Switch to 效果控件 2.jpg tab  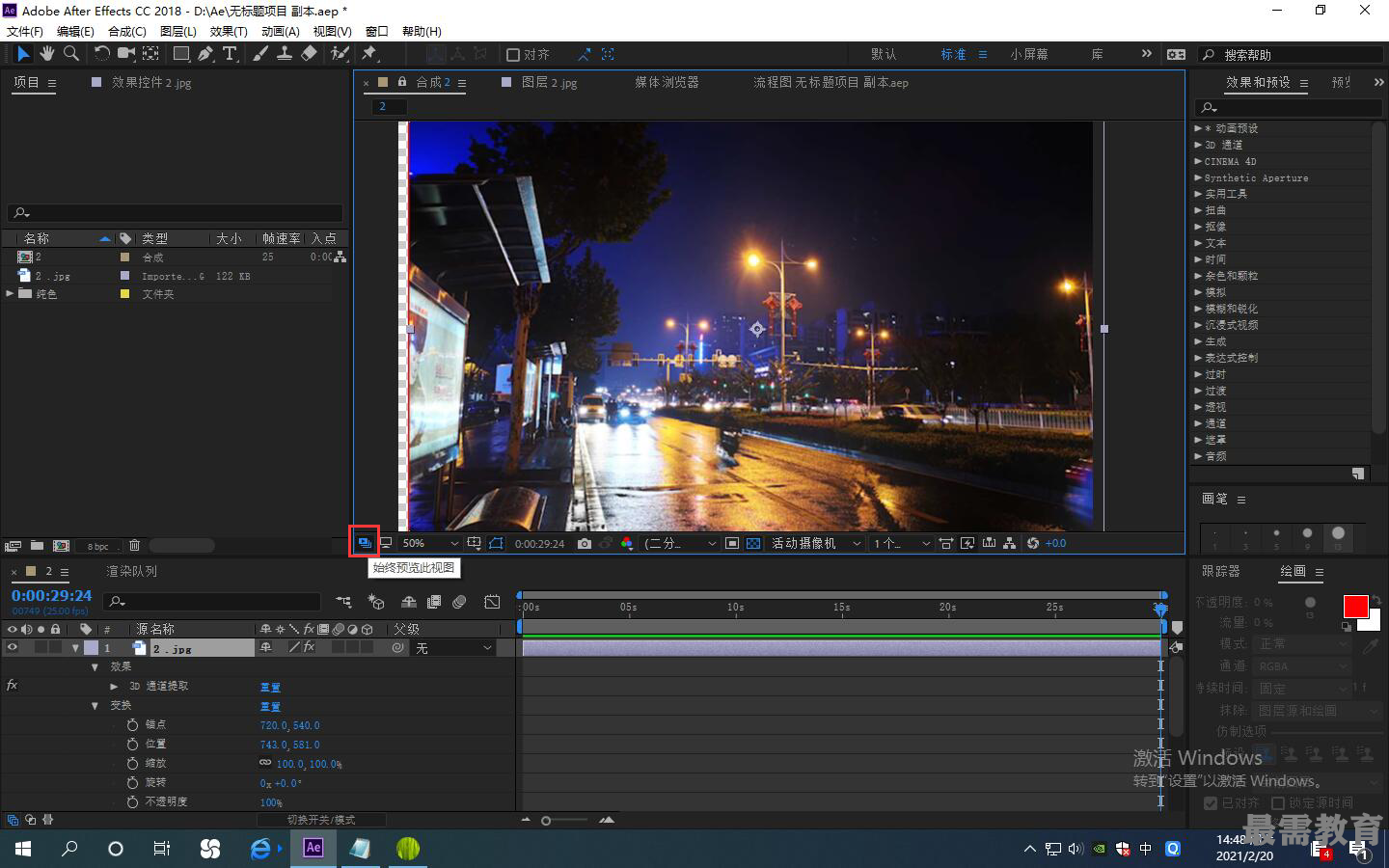click(x=151, y=82)
